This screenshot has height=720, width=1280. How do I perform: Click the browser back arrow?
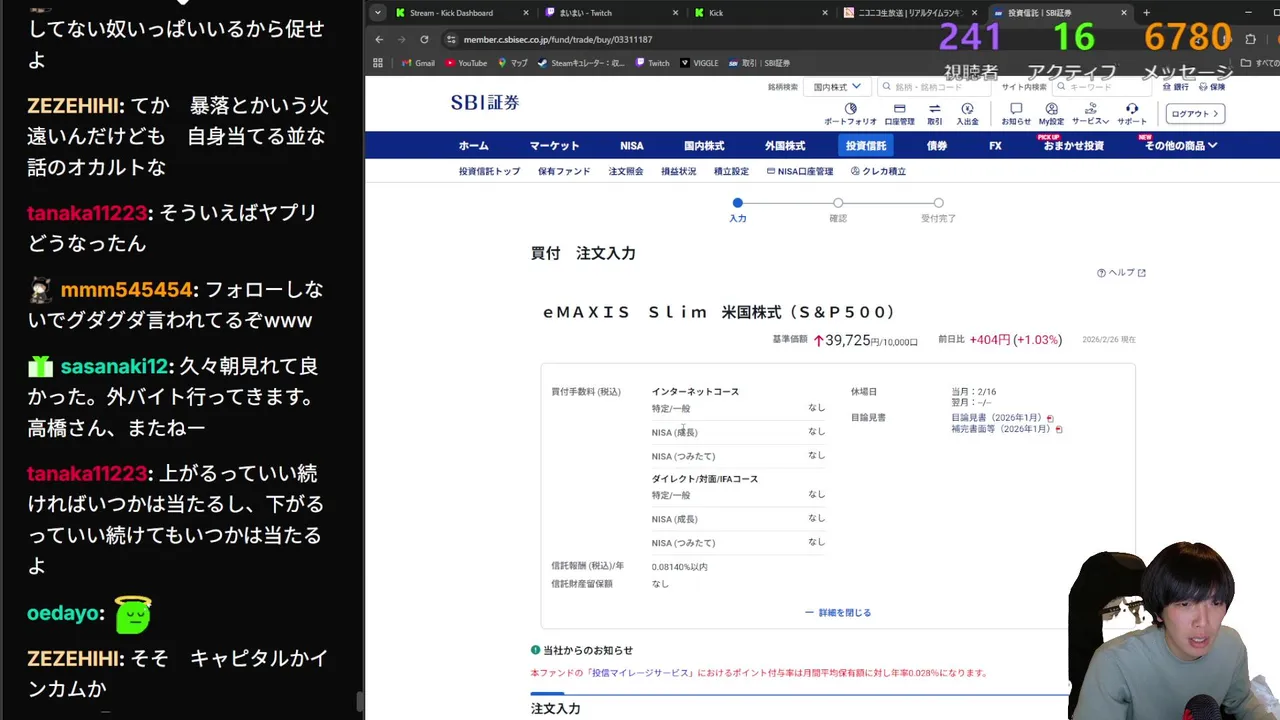tap(379, 39)
